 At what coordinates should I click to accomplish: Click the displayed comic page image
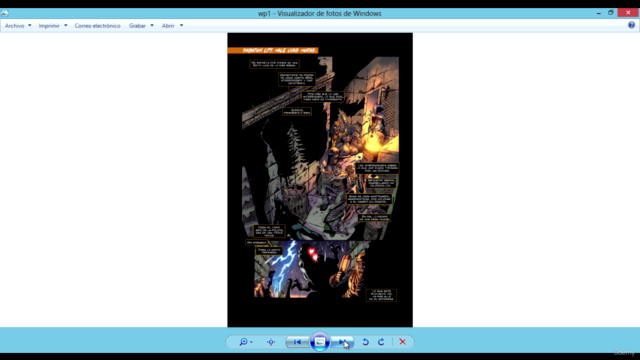coord(320,180)
